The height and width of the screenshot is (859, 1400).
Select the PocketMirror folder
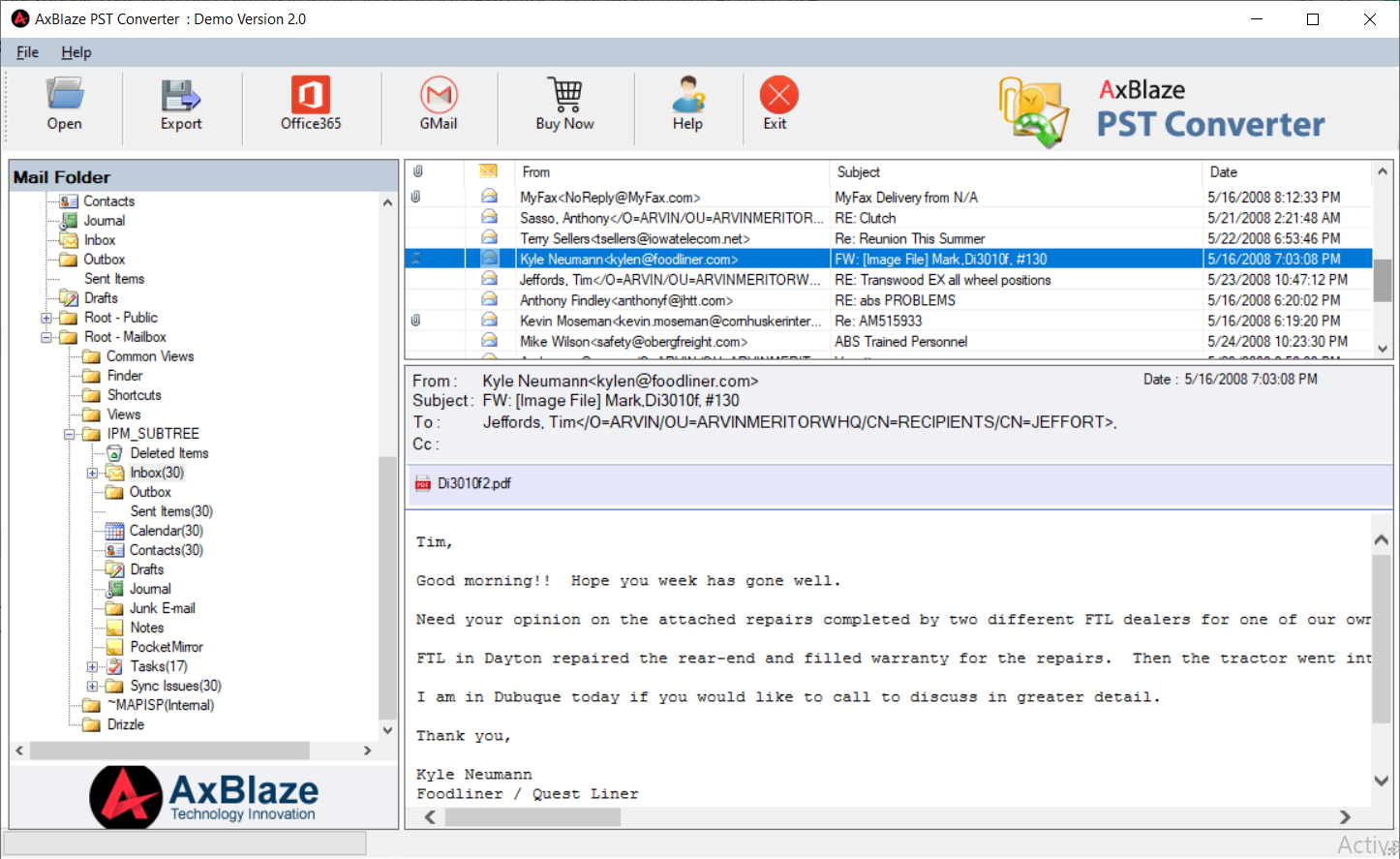(167, 647)
